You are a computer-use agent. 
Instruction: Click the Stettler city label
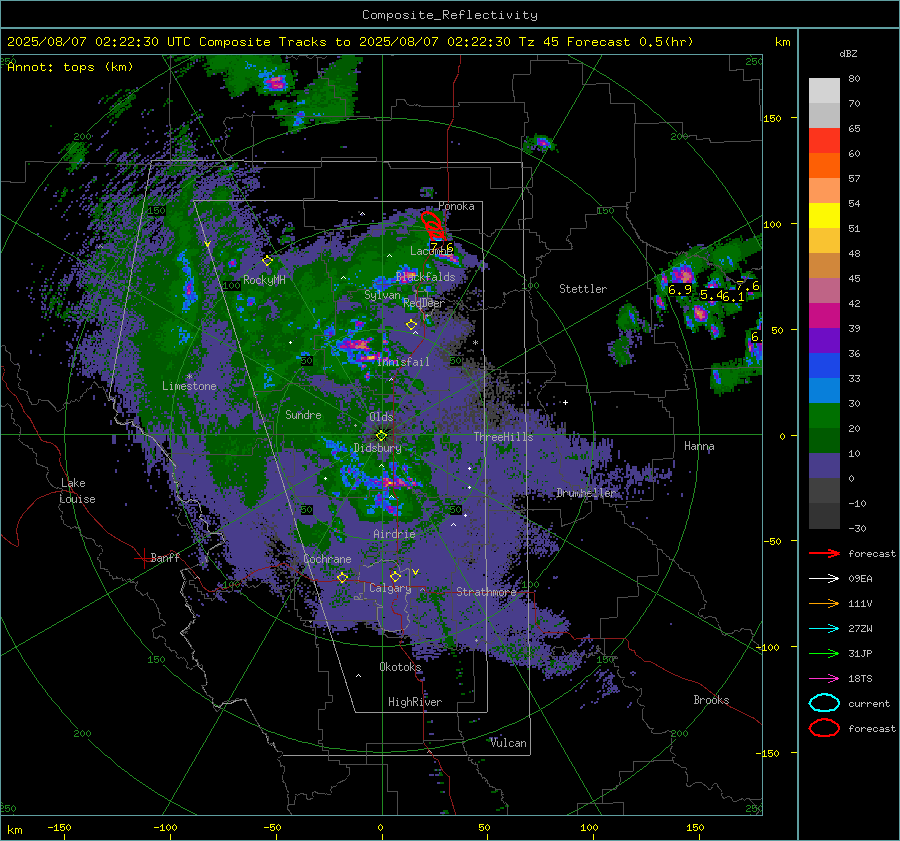click(x=583, y=289)
